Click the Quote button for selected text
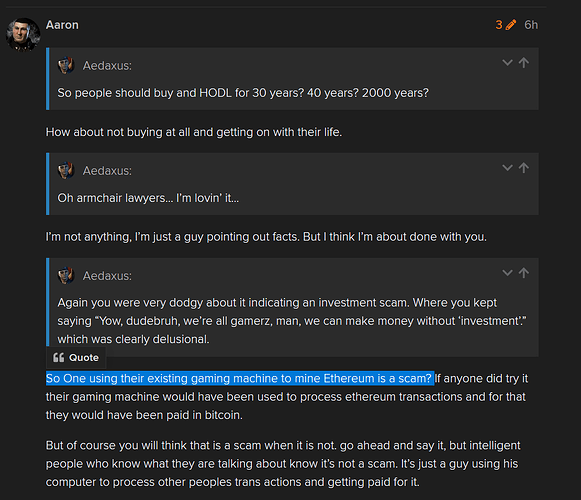The height and width of the screenshot is (500, 581). (76, 358)
